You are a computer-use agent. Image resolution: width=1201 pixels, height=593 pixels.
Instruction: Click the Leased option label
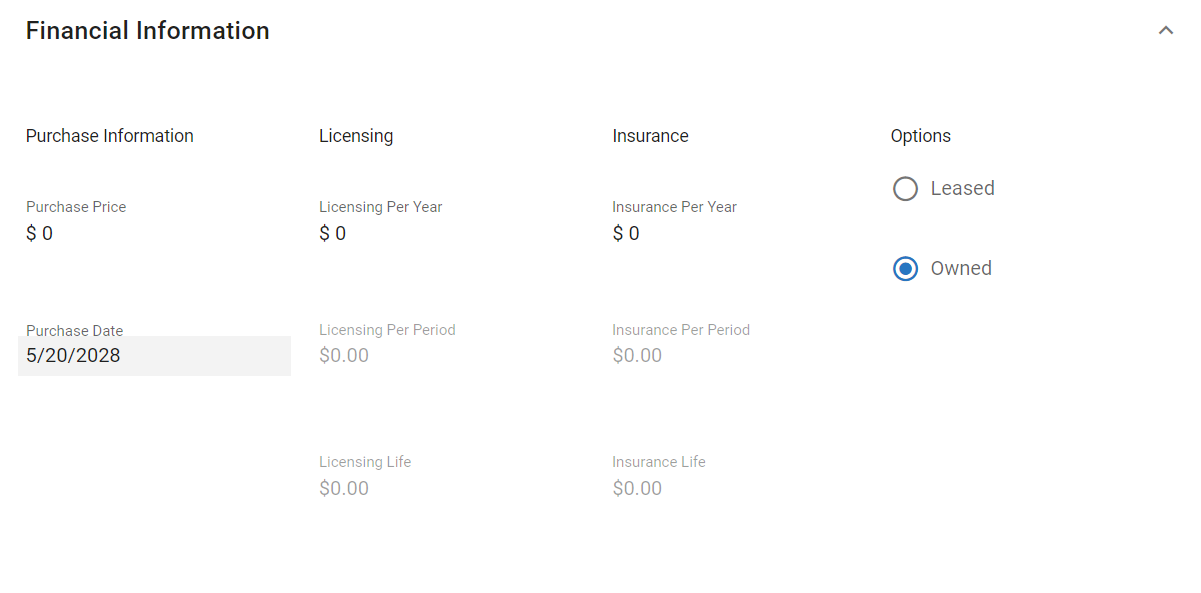(962, 189)
